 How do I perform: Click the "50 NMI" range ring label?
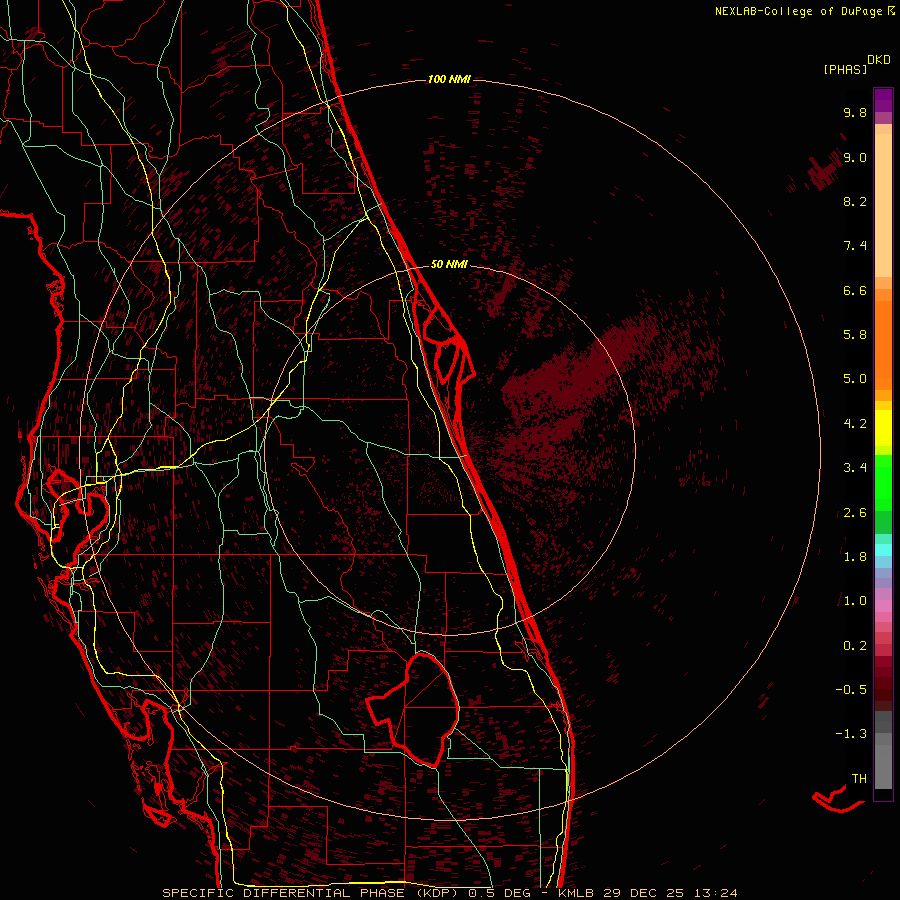pyautogui.click(x=449, y=264)
